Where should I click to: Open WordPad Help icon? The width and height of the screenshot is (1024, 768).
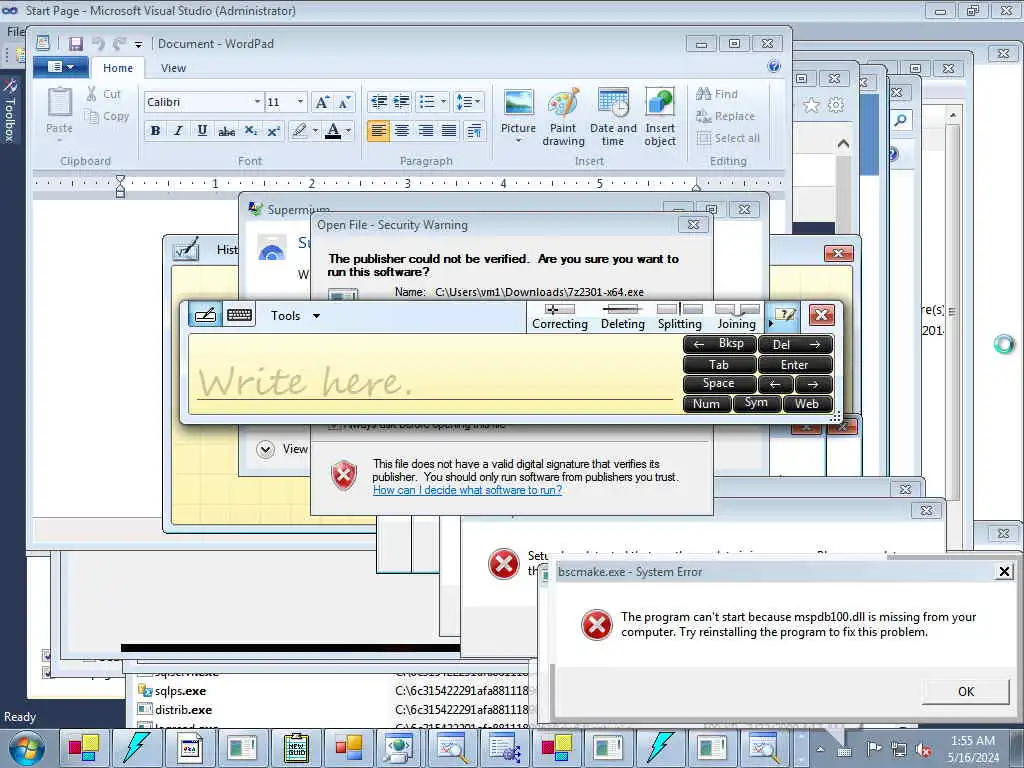774,66
